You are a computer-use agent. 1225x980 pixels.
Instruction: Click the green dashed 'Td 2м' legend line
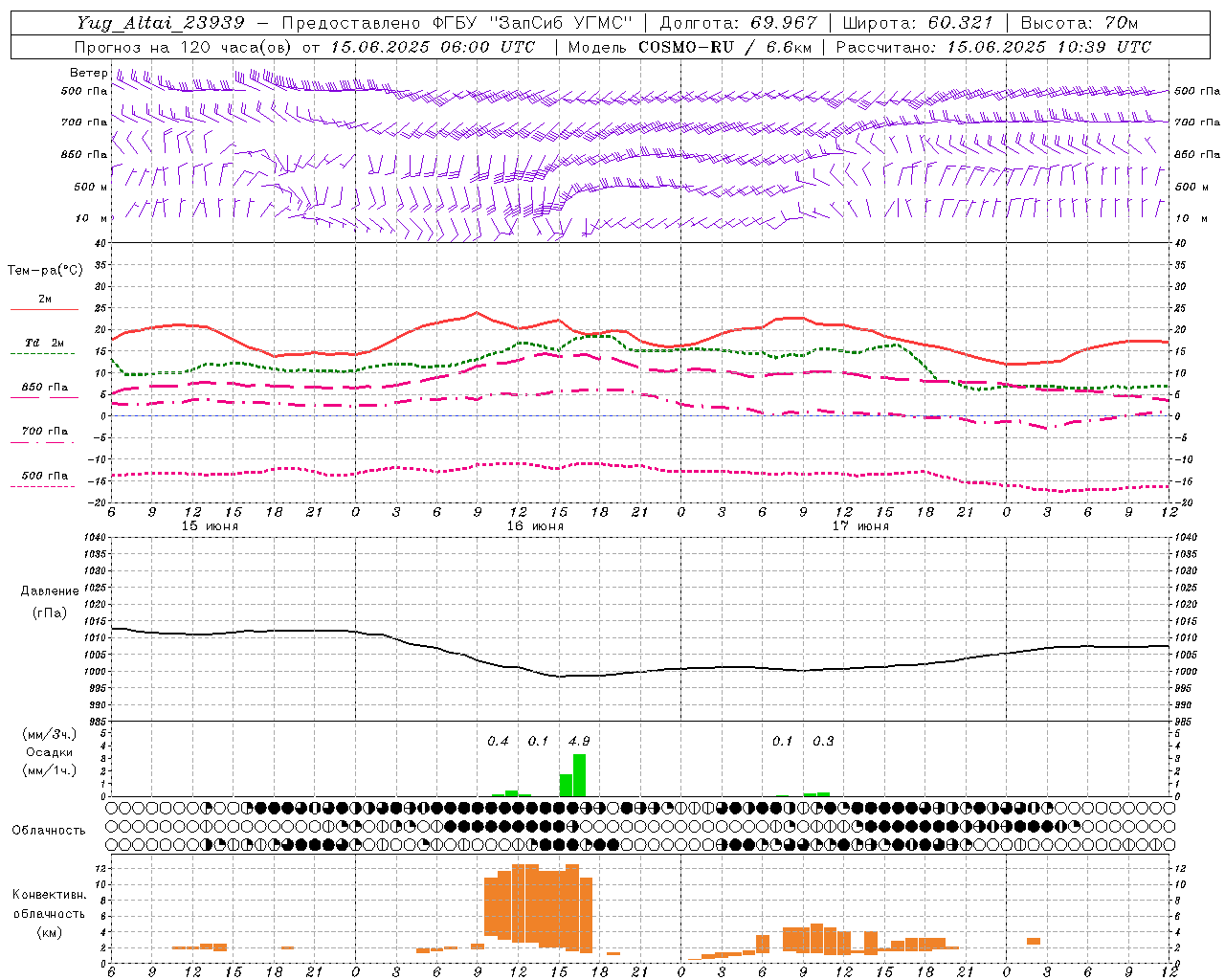(x=42, y=354)
